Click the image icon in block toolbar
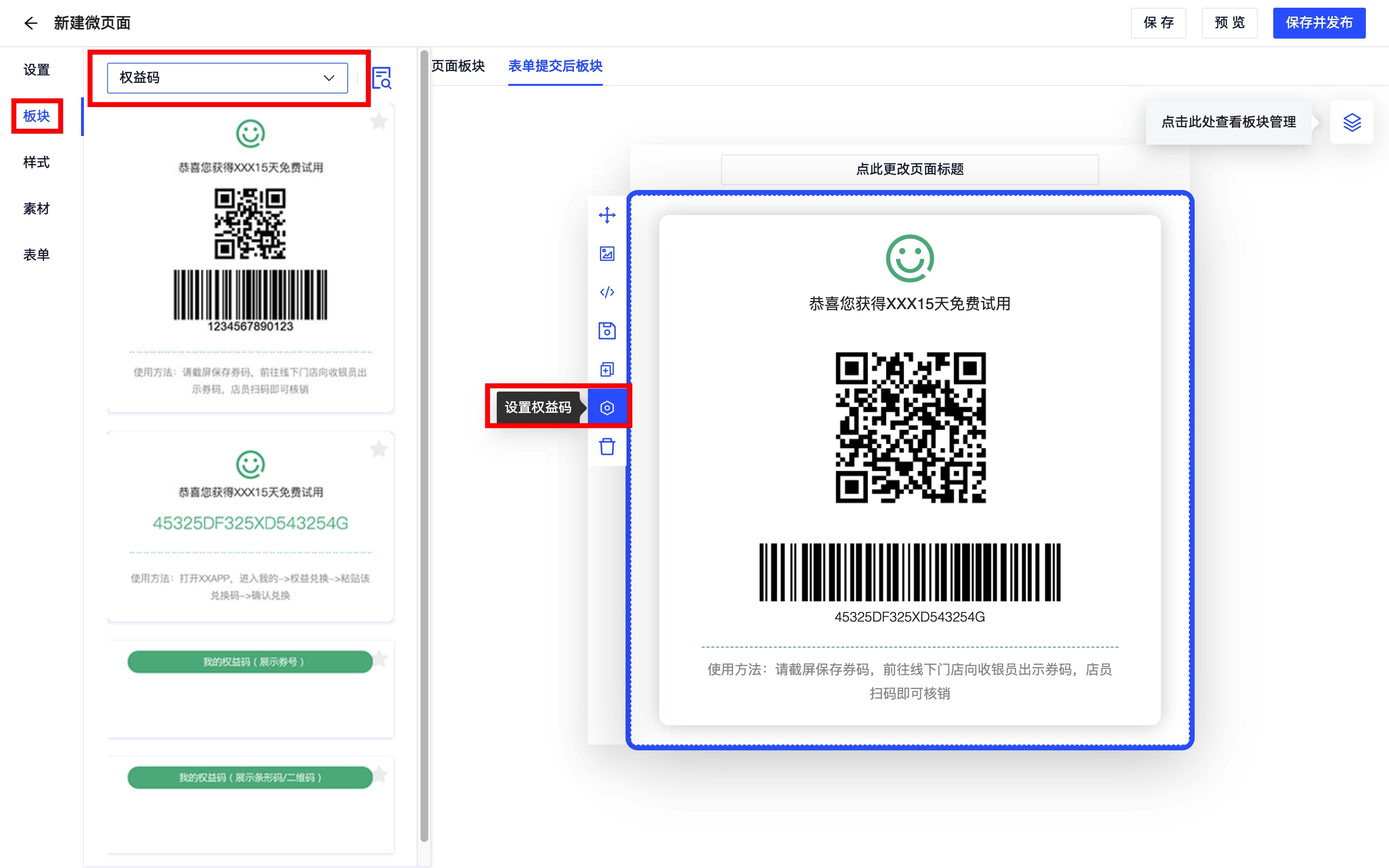1389x868 pixels. tap(607, 254)
